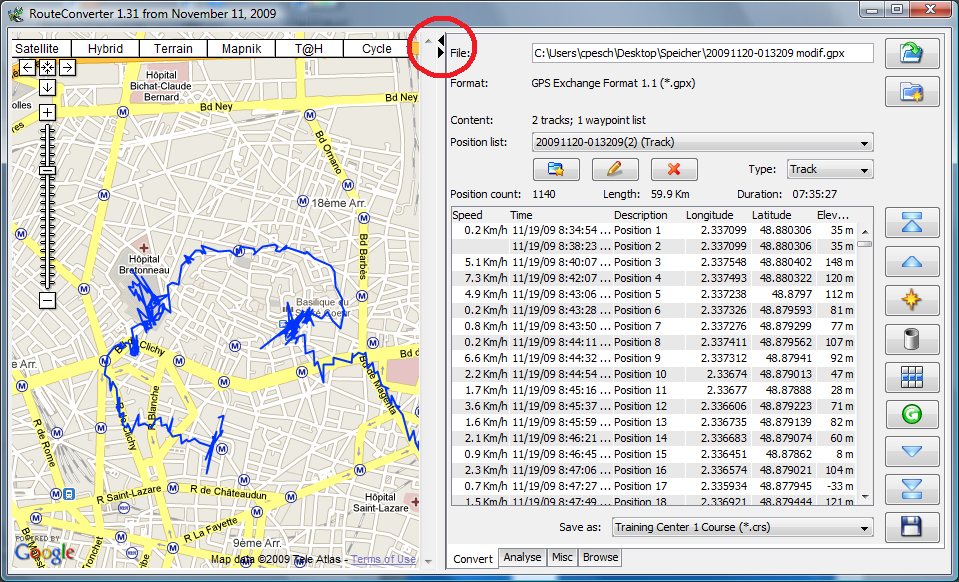Pan map down with down arrow control
Image resolution: width=959 pixels, height=582 pixels.
coord(47,87)
